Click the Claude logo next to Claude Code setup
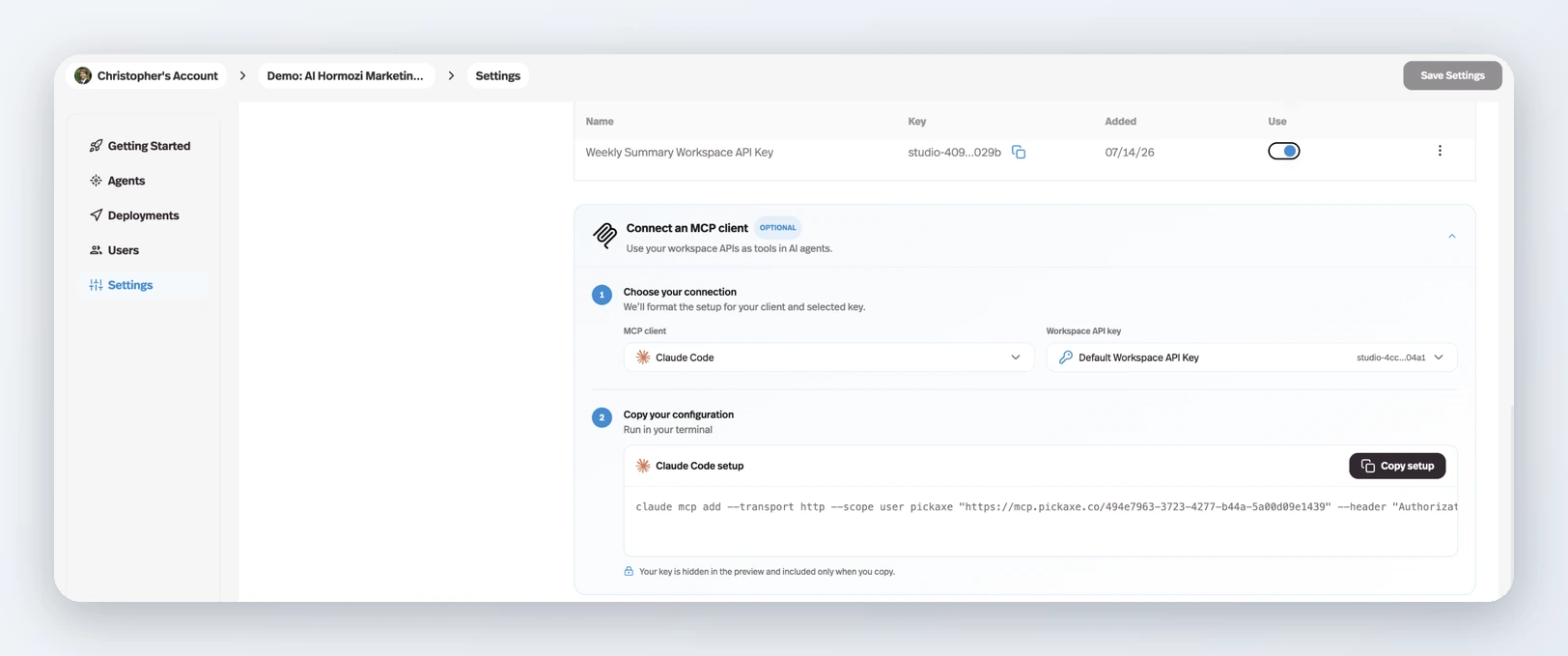This screenshot has height=656, width=1568. 643,466
